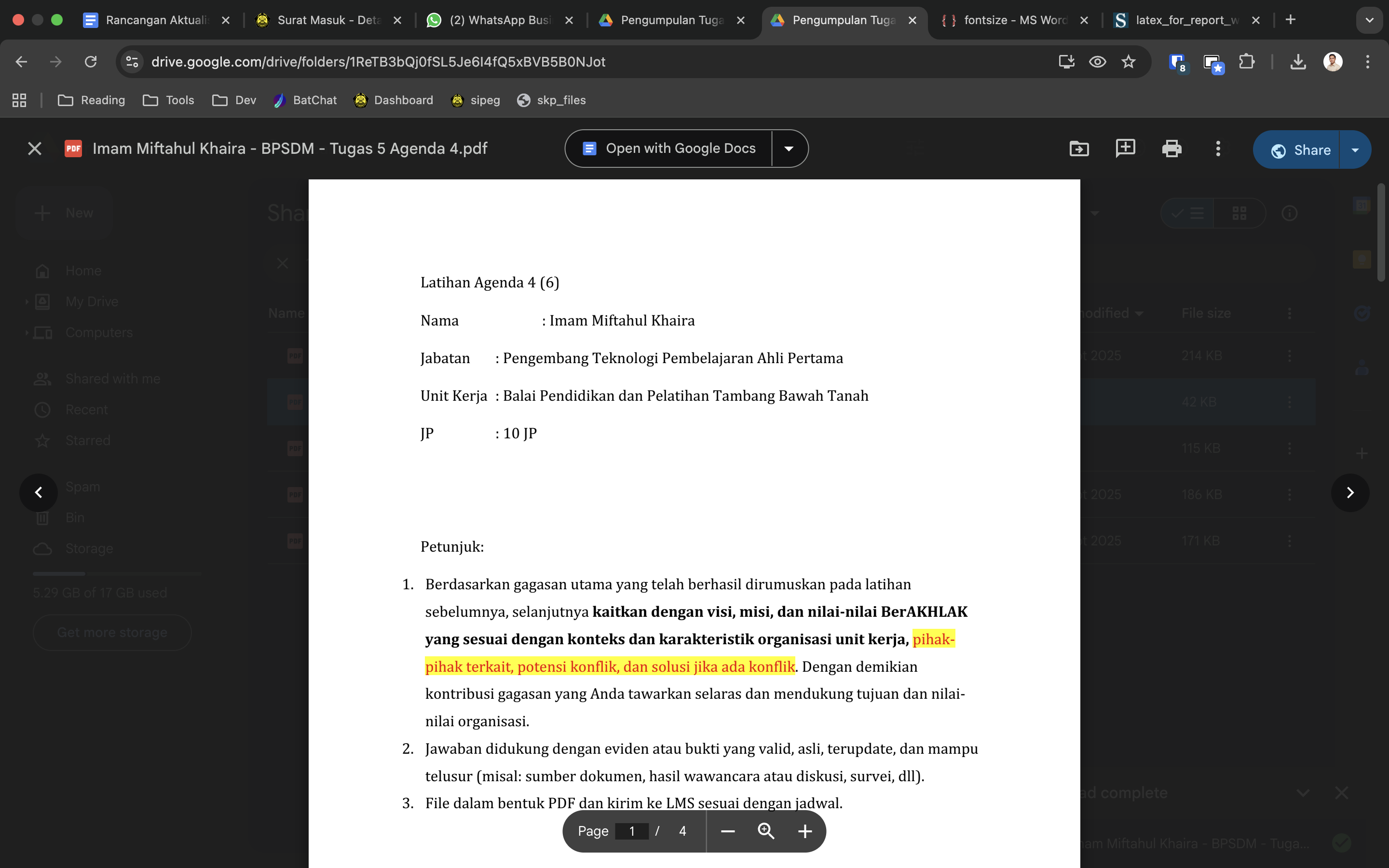Open the More actions three-dot menu
1389x868 pixels.
(x=1218, y=149)
